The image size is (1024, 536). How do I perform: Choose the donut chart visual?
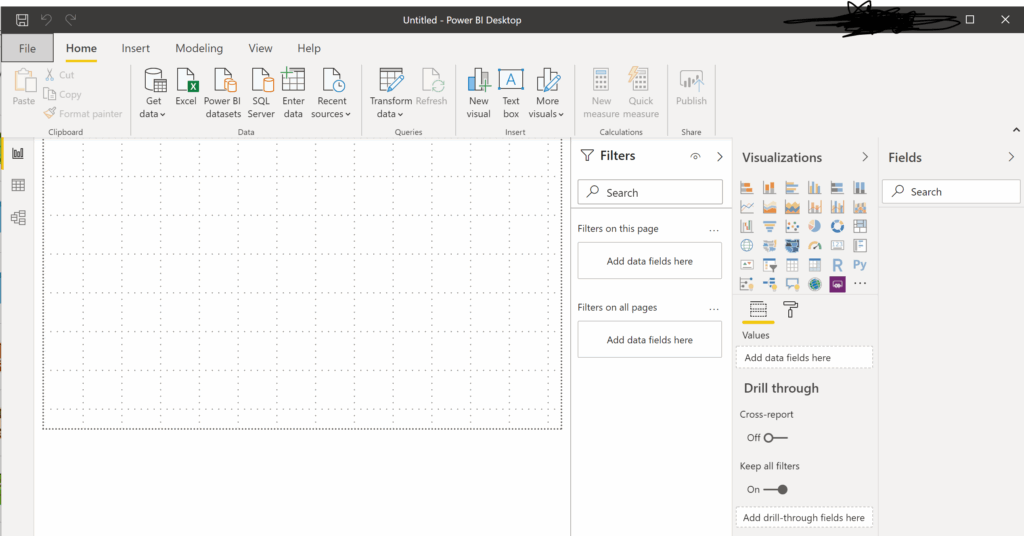tap(837, 227)
